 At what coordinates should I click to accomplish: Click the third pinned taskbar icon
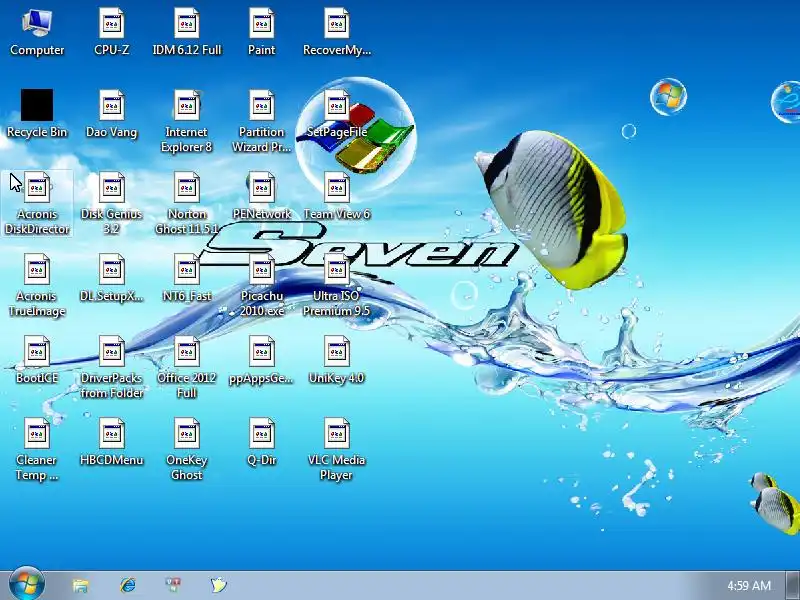pos(173,585)
